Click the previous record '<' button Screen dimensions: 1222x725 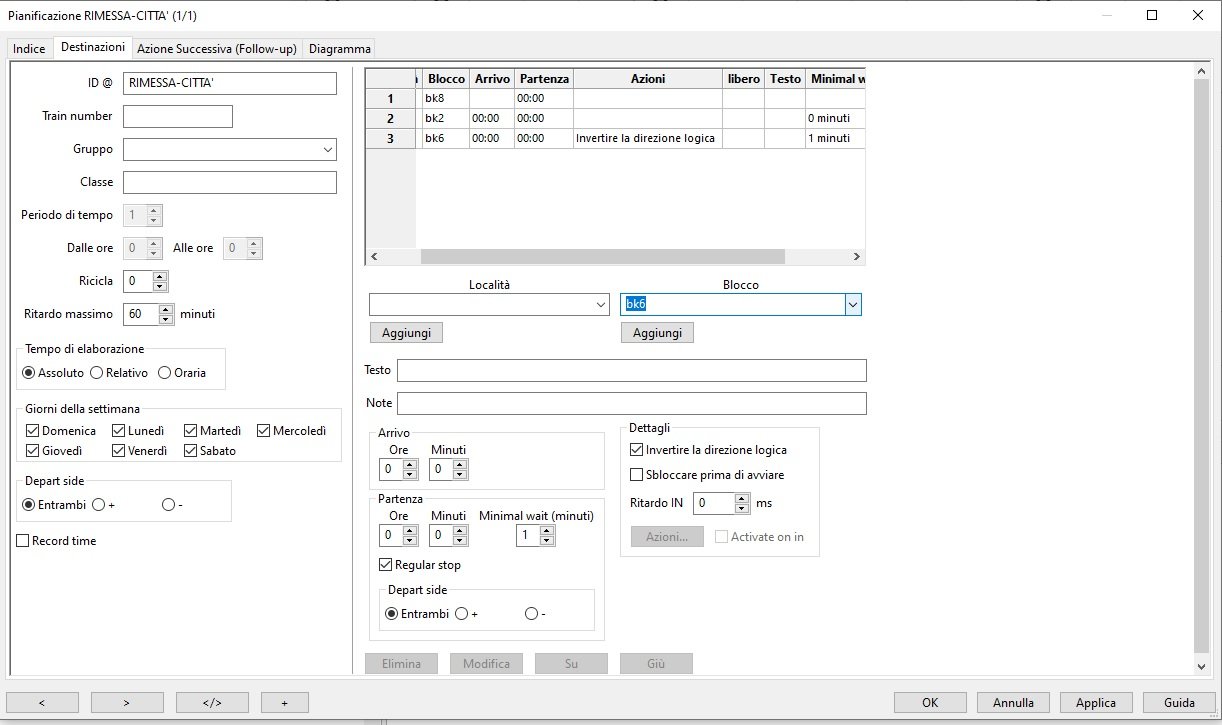coord(42,702)
